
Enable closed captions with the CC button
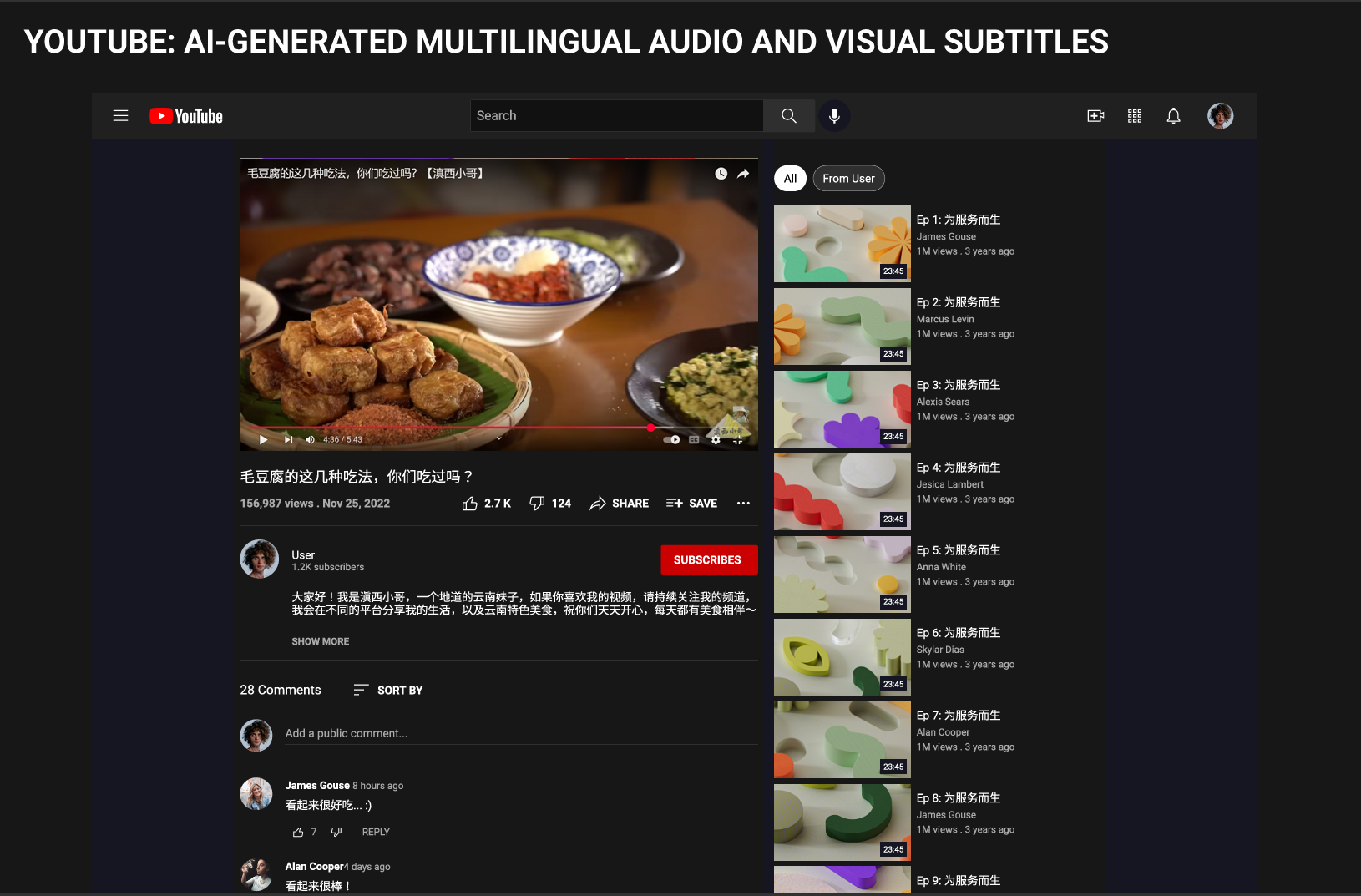point(694,440)
